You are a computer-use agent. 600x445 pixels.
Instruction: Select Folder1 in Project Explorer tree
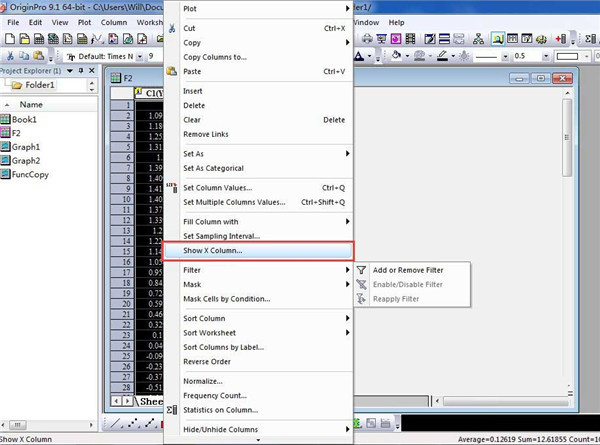click(x=40, y=86)
